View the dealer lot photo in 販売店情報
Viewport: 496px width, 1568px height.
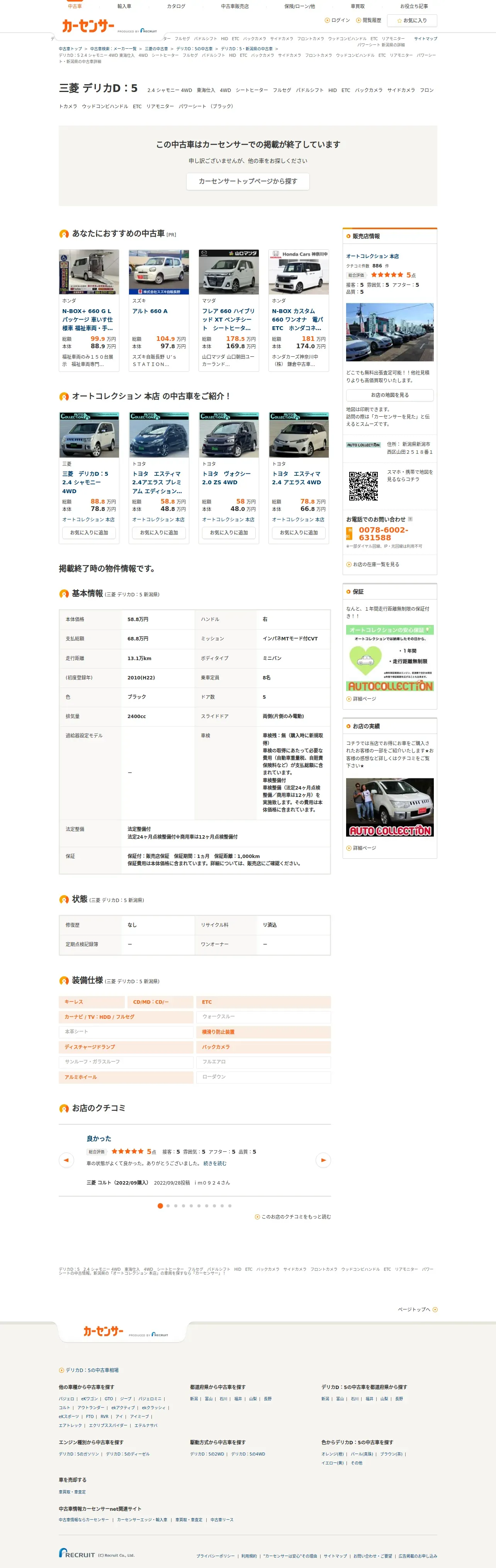click(389, 332)
